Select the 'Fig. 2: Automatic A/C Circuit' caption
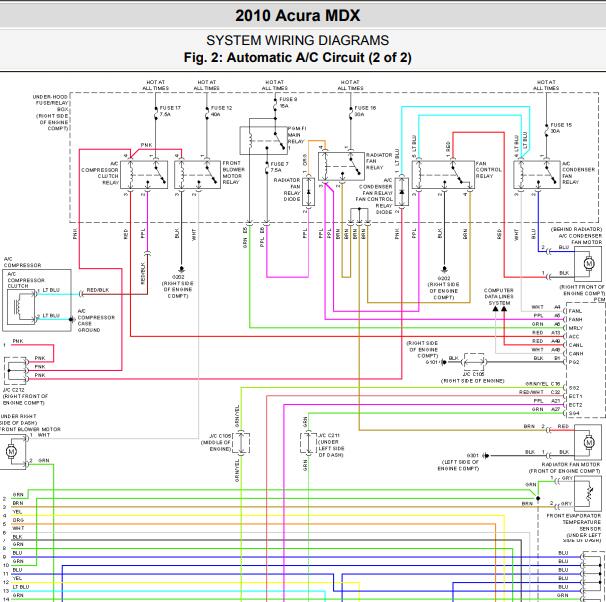Screen dimensions: 606x602 298,57
